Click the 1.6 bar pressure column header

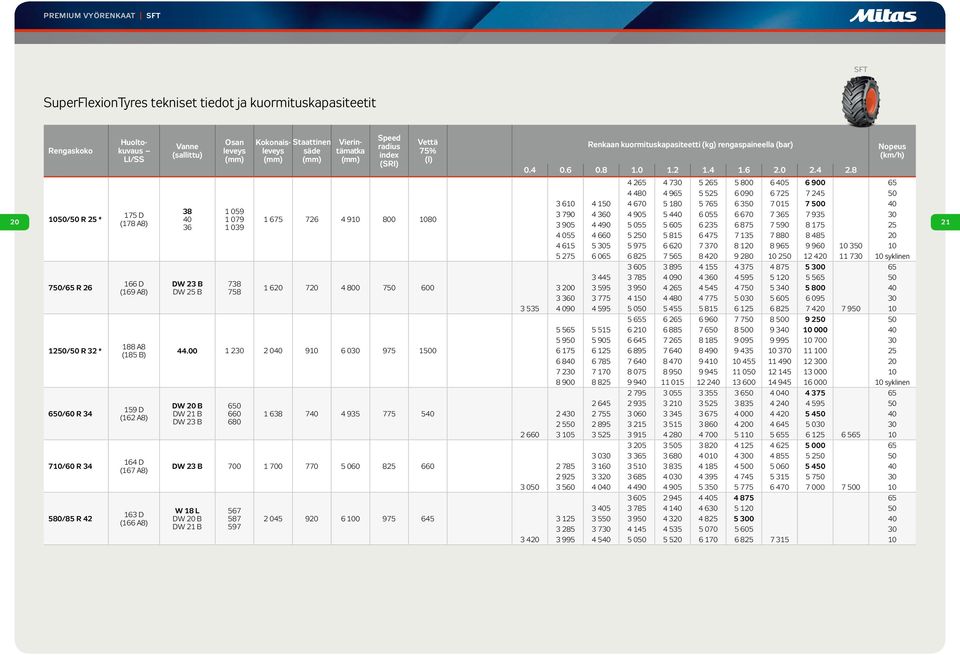click(744, 170)
